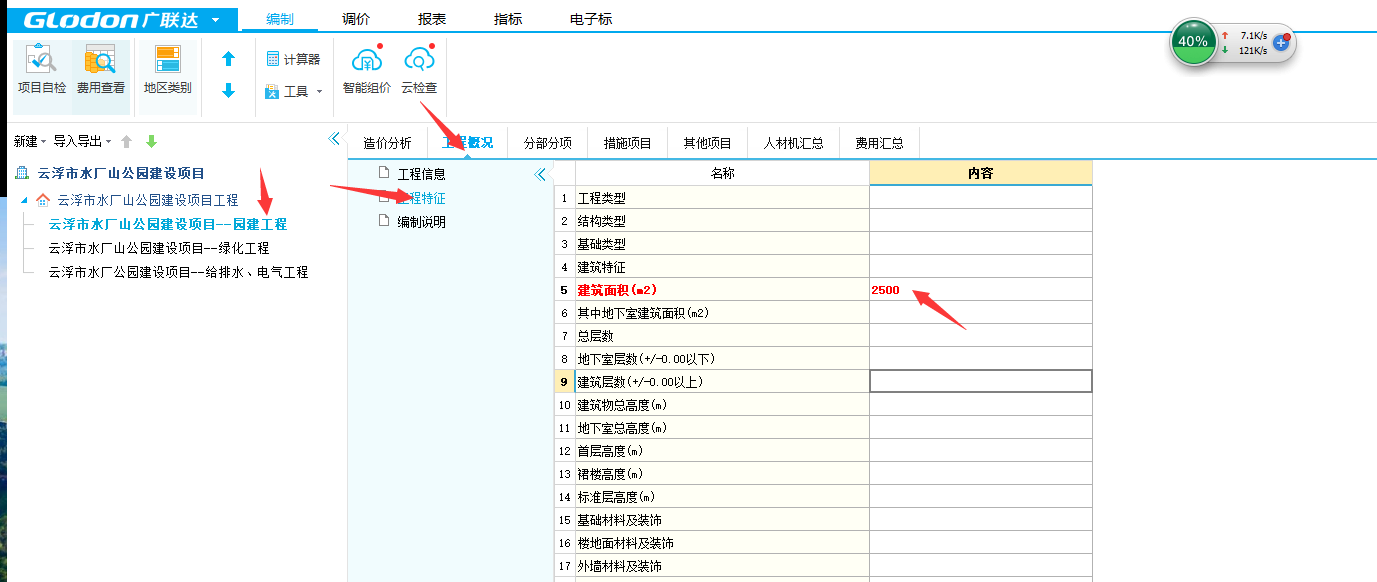The height and width of the screenshot is (582, 1377).
Task: Launch 智能组价 smart pricing
Action: click(367, 70)
